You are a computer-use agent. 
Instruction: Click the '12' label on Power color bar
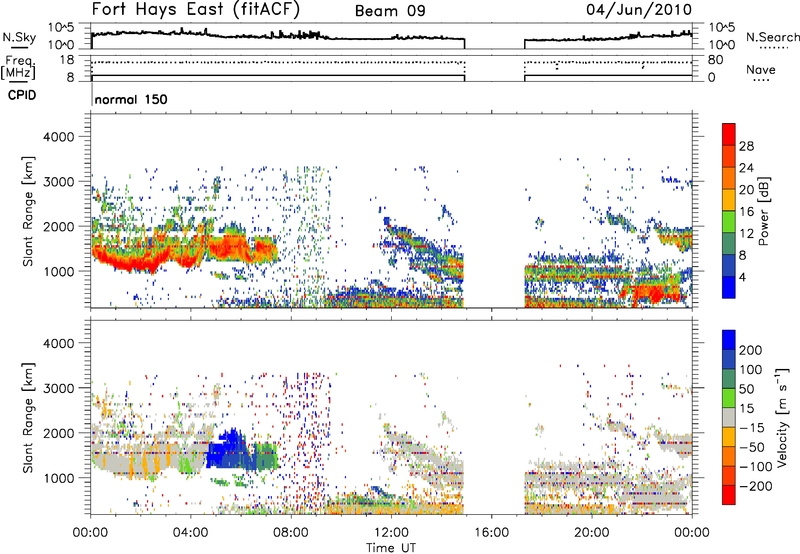click(x=746, y=234)
